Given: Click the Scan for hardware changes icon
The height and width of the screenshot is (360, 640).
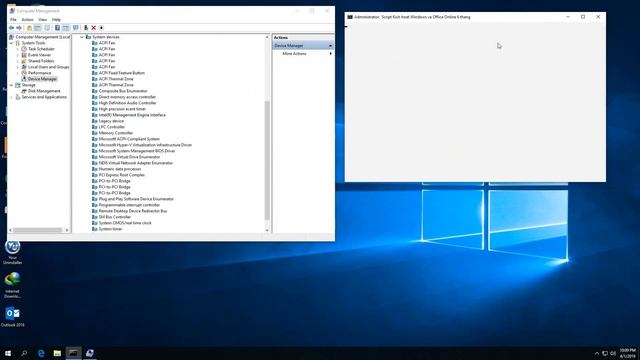Looking at the screenshot, I should pyautogui.click(x=101, y=28).
